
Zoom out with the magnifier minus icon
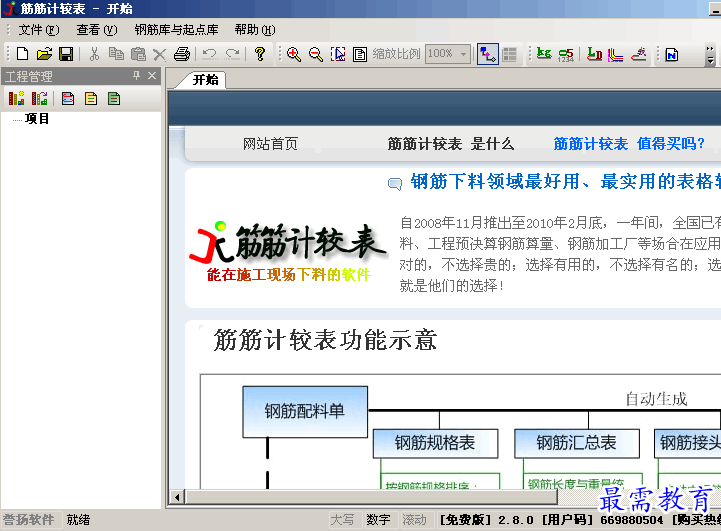pos(315,54)
